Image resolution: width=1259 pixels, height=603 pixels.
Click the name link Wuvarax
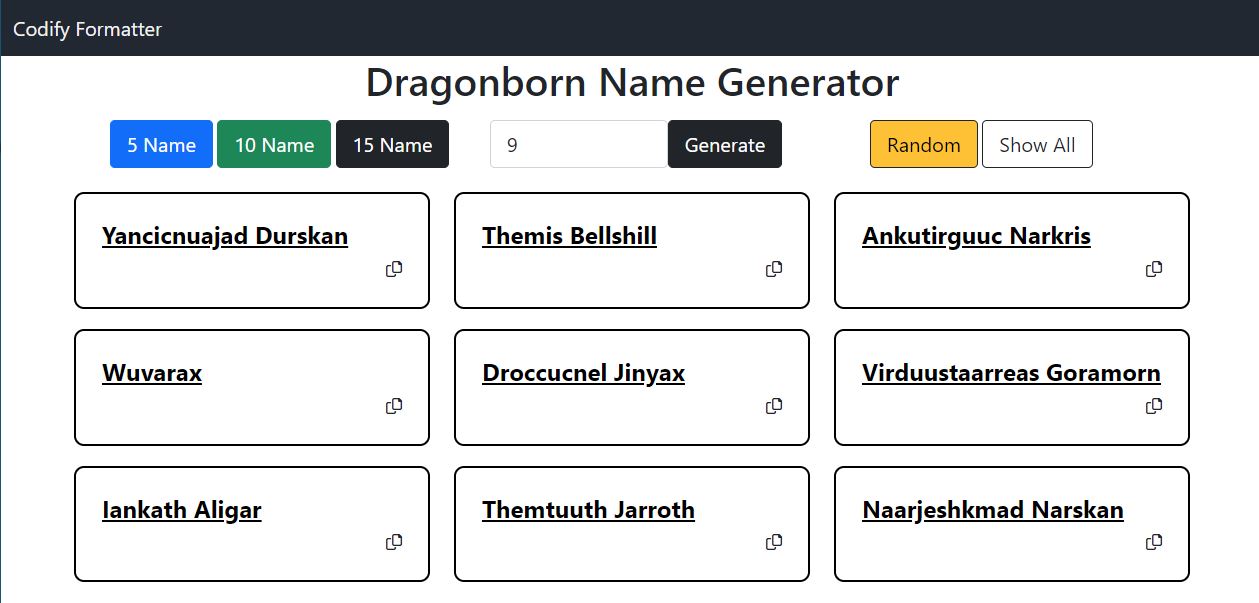coord(151,373)
